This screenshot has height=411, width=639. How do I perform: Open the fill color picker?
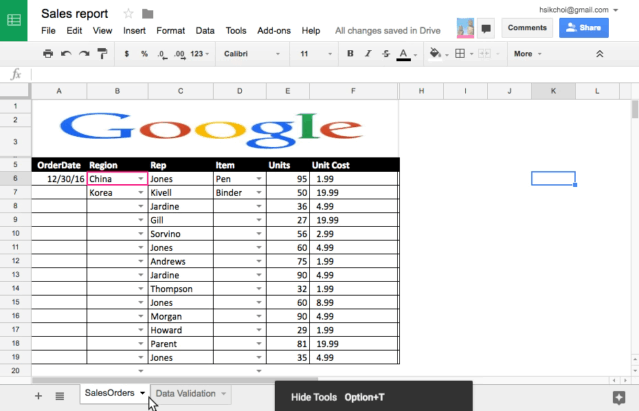[435, 53]
